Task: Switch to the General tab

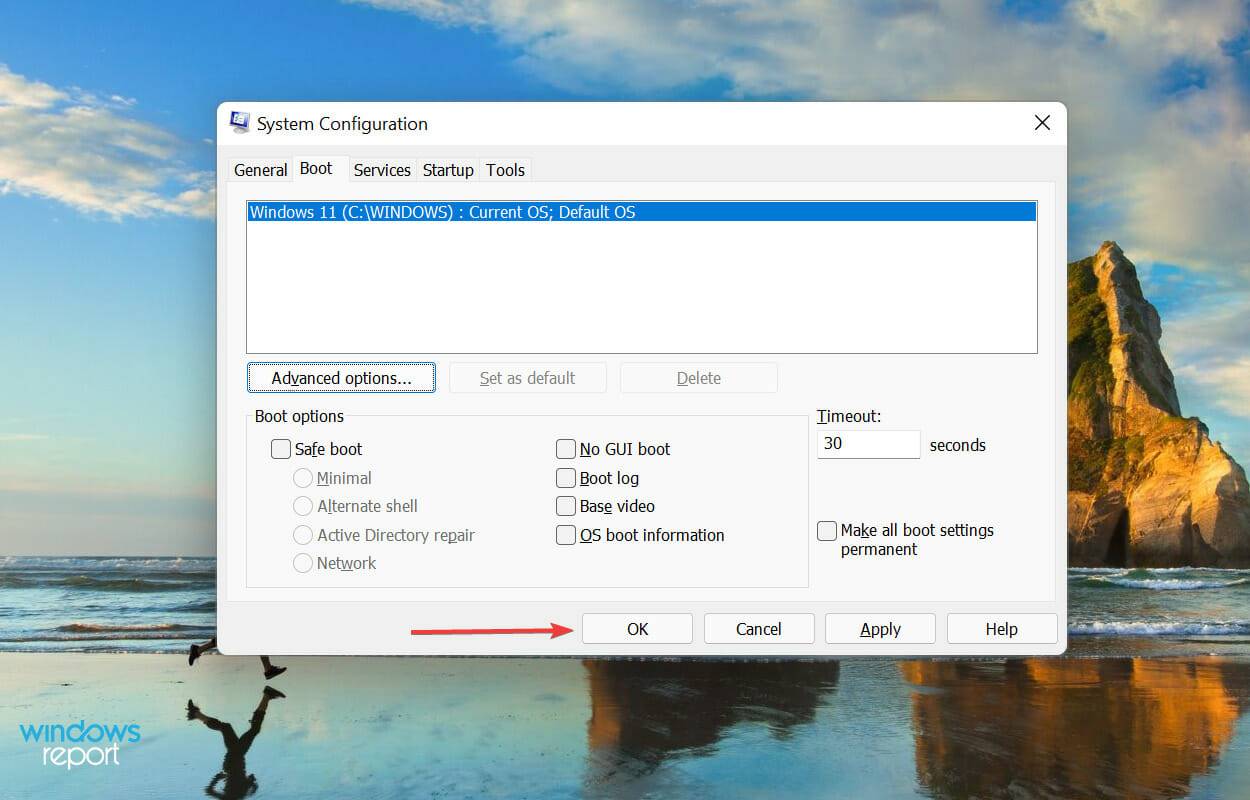Action: point(260,170)
